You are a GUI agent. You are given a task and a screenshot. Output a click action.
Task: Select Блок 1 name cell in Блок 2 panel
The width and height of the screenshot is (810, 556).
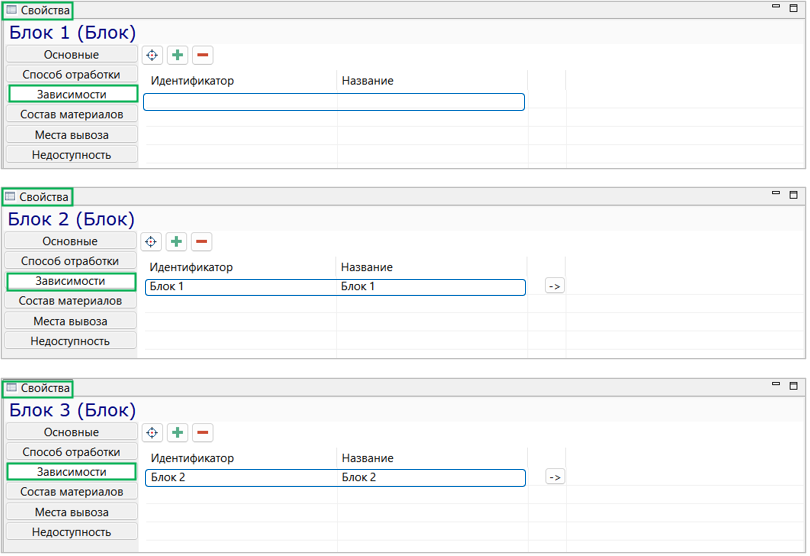tap(431, 287)
